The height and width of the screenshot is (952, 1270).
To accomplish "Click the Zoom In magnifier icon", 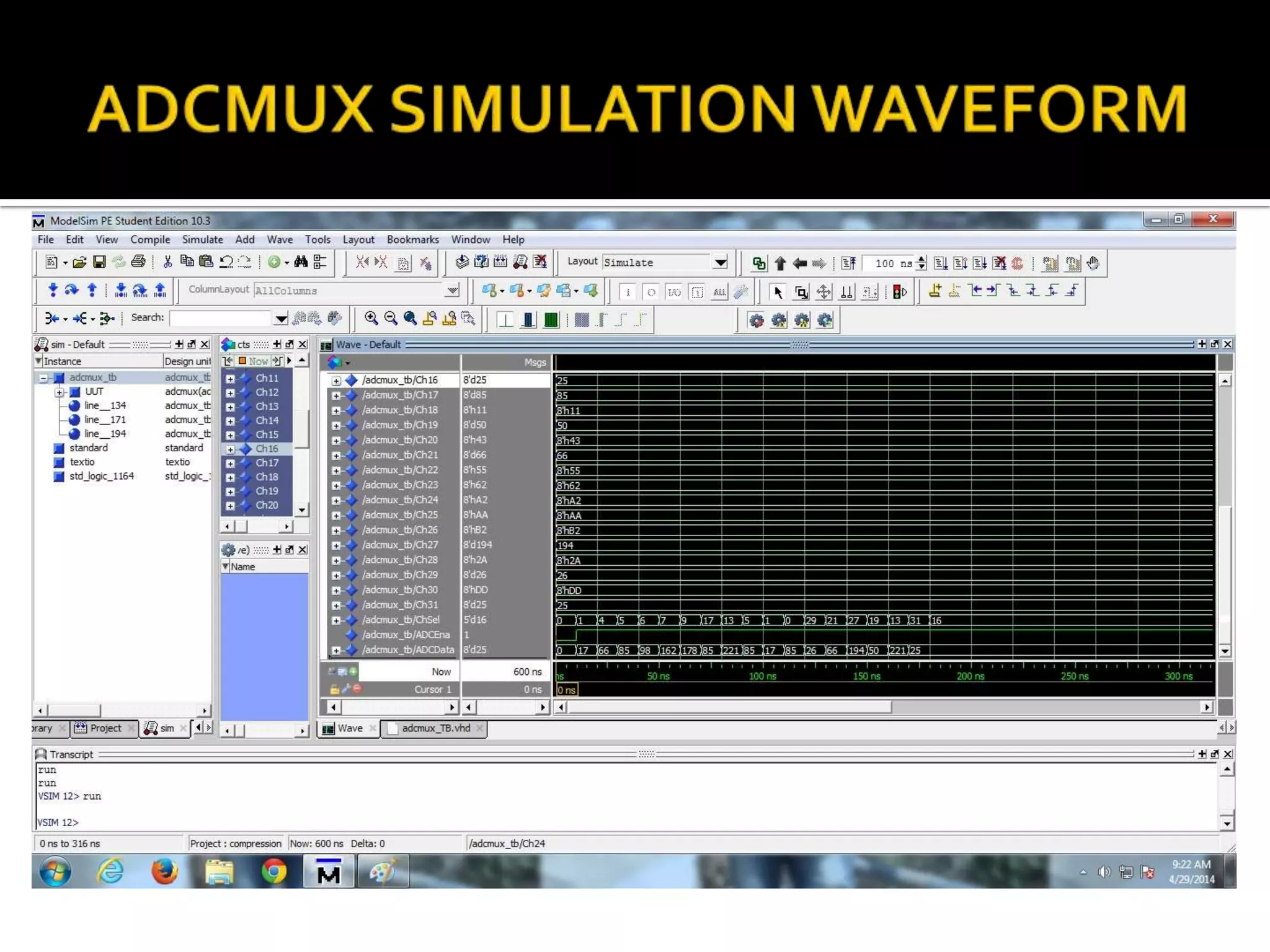I will pyautogui.click(x=371, y=319).
